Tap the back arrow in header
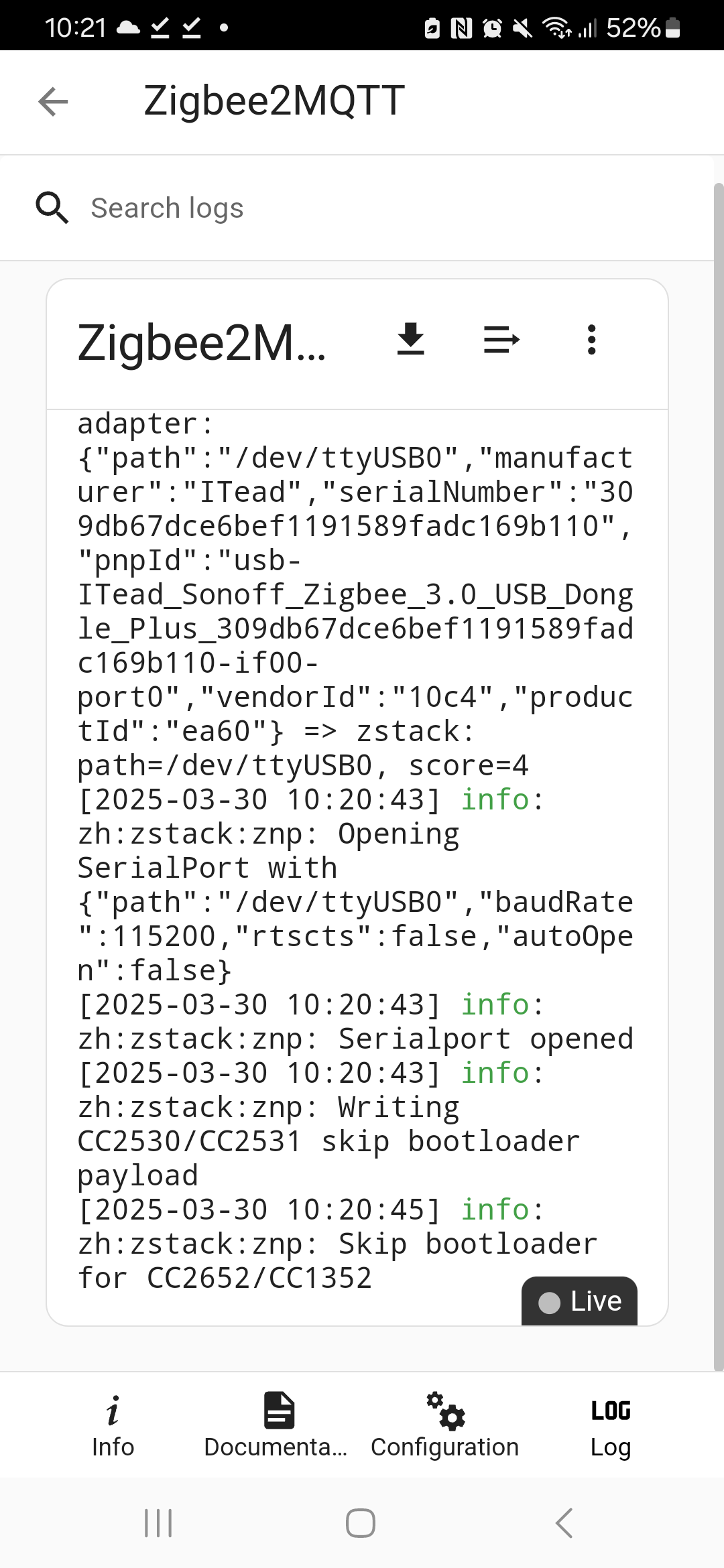This screenshot has height=1568, width=724. click(x=54, y=102)
